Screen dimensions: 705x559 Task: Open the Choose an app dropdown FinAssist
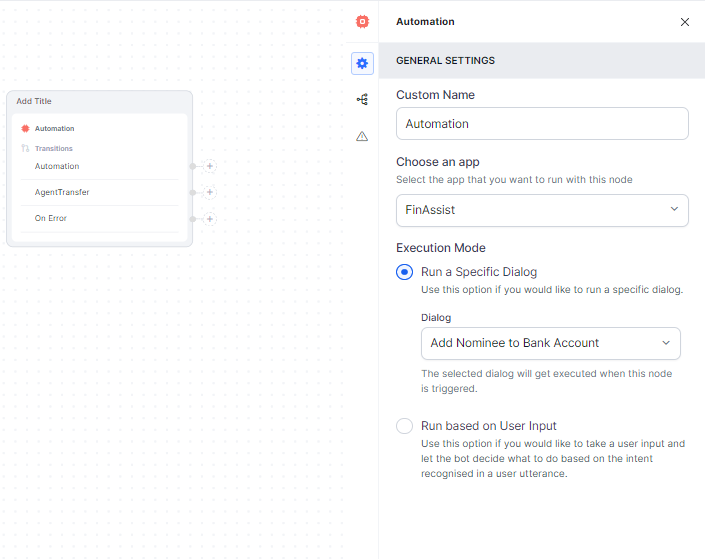542,210
